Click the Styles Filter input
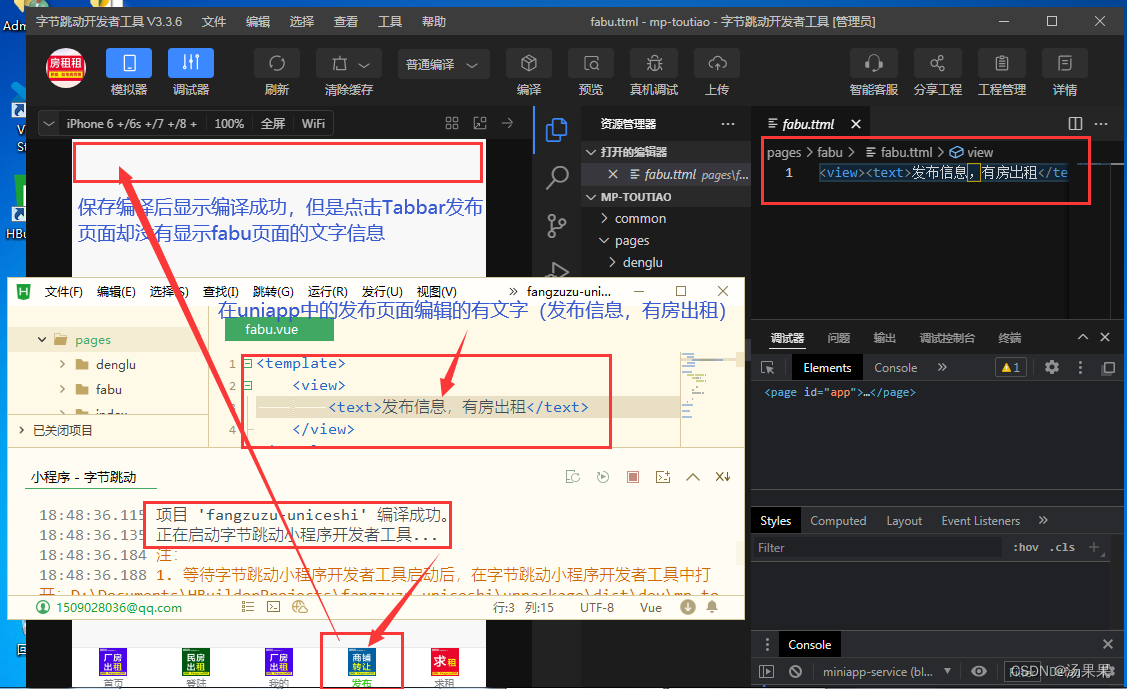The height and width of the screenshot is (689, 1127). tap(877, 547)
